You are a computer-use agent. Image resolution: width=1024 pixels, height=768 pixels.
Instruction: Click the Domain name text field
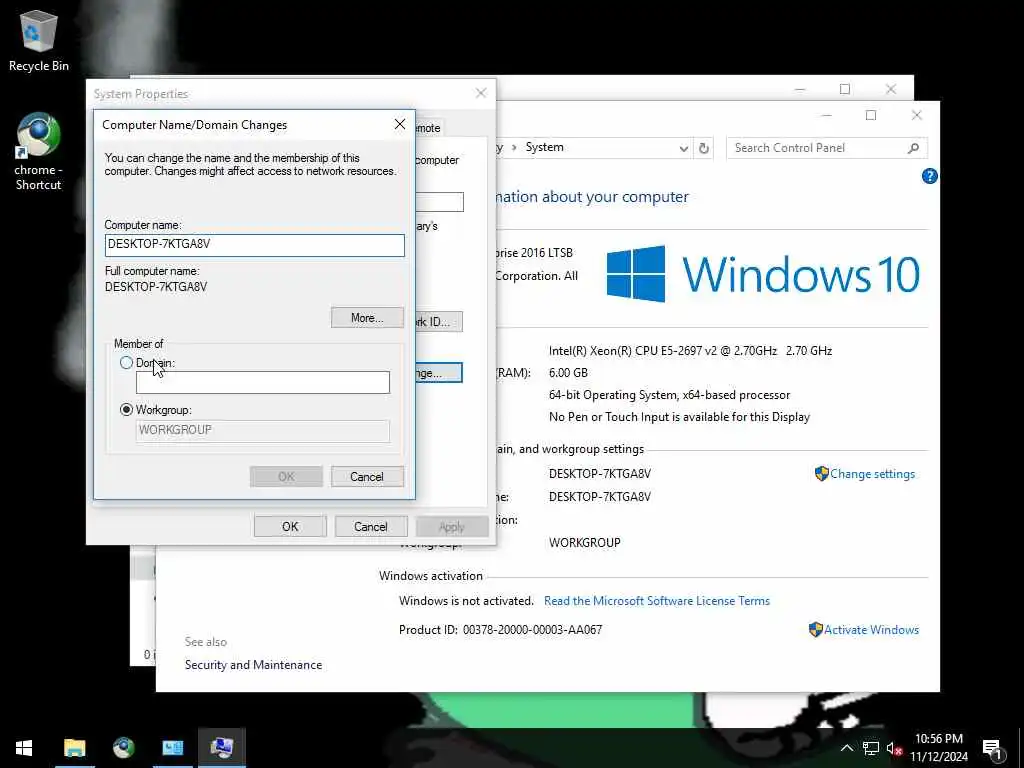(263, 383)
